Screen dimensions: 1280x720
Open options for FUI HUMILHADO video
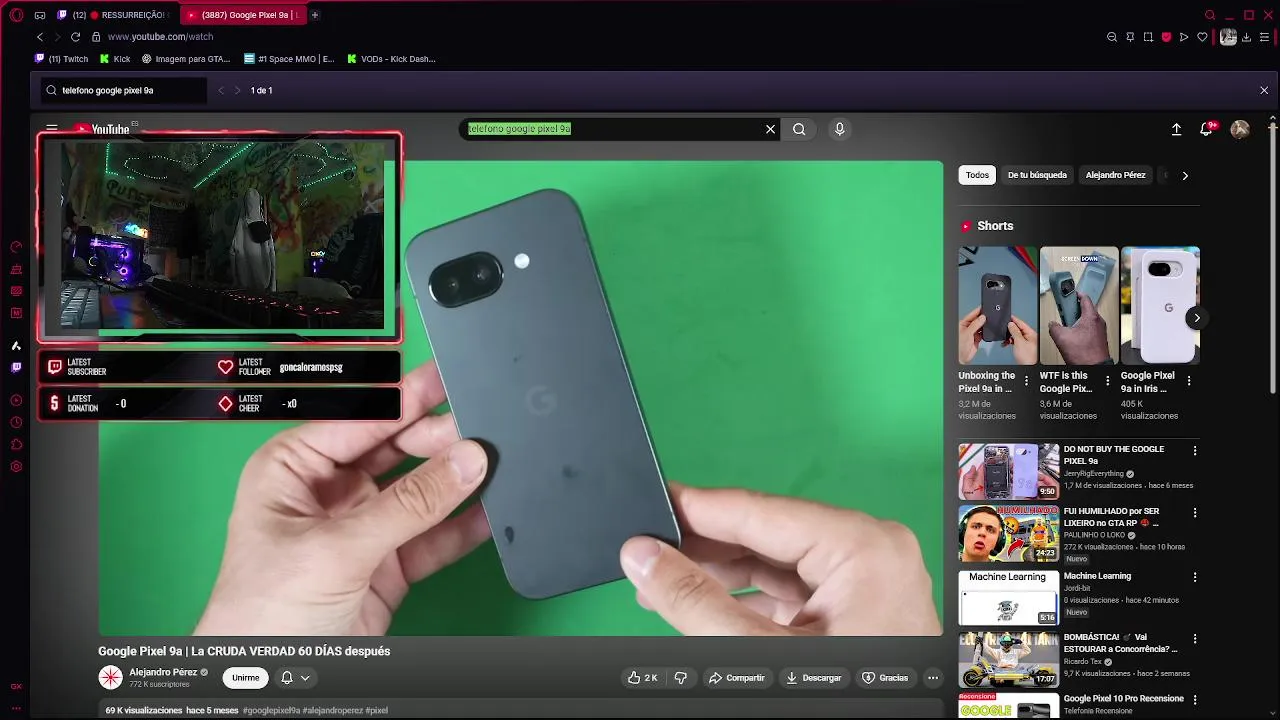click(1194, 513)
